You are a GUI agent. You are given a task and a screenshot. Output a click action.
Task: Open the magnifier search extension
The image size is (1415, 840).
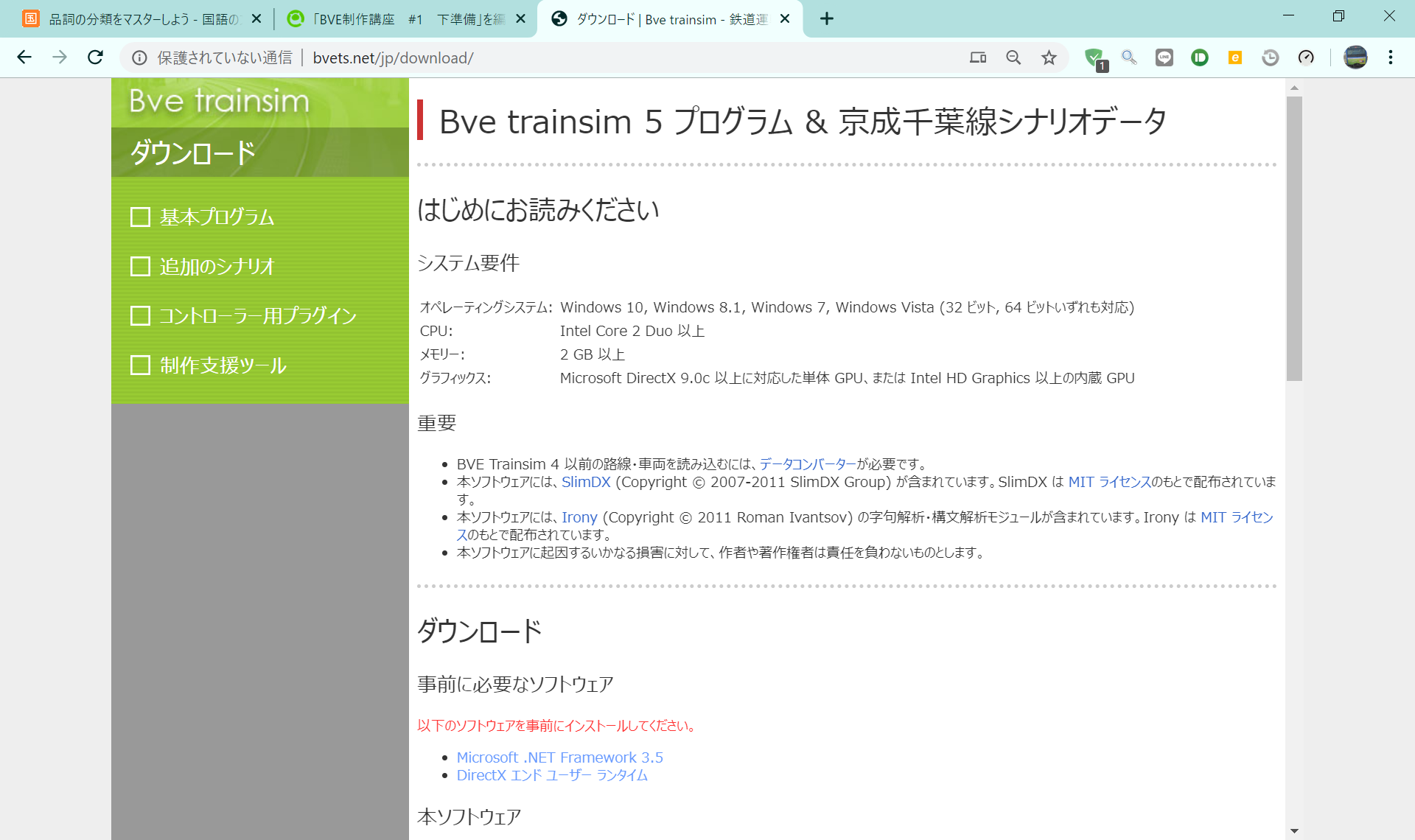pyautogui.click(x=1129, y=57)
